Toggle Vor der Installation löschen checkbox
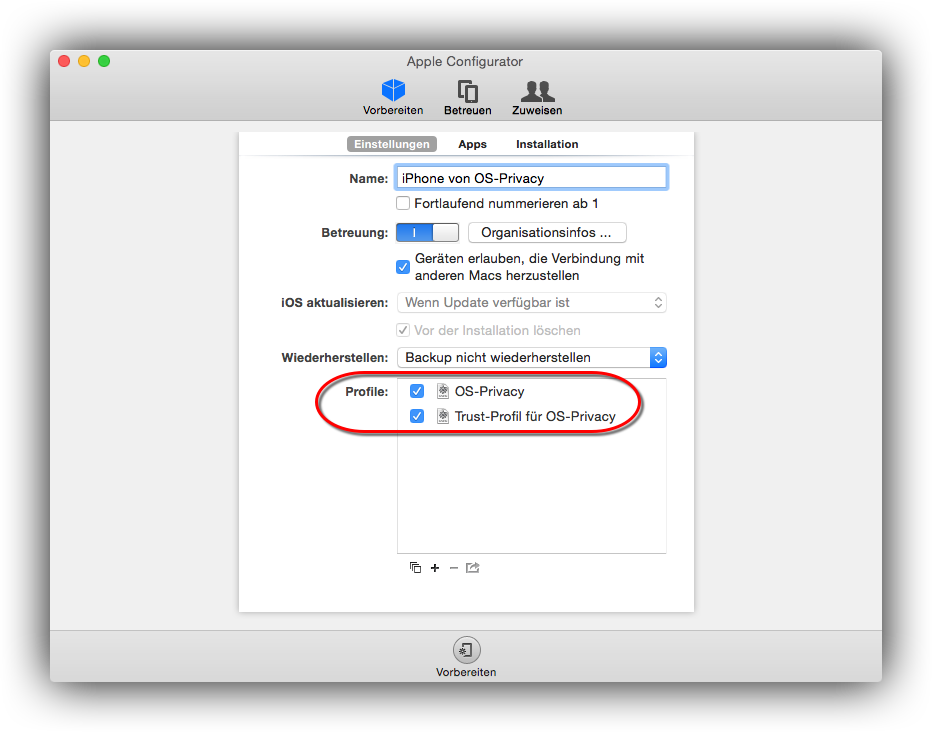This screenshot has height=732, width=932. pyautogui.click(x=403, y=330)
